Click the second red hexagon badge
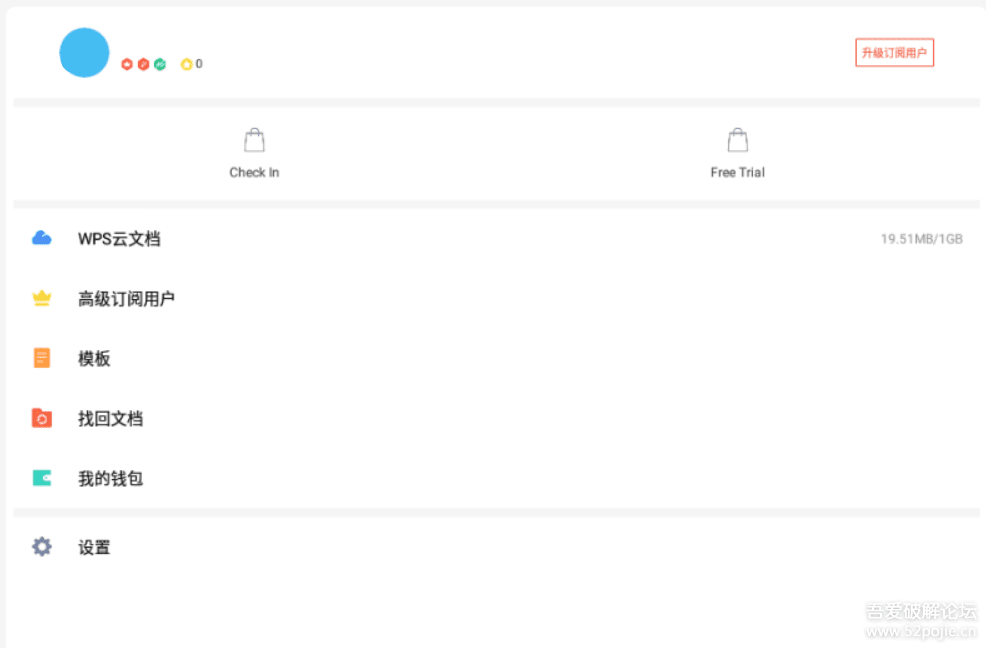The image size is (986, 648). tap(143, 64)
